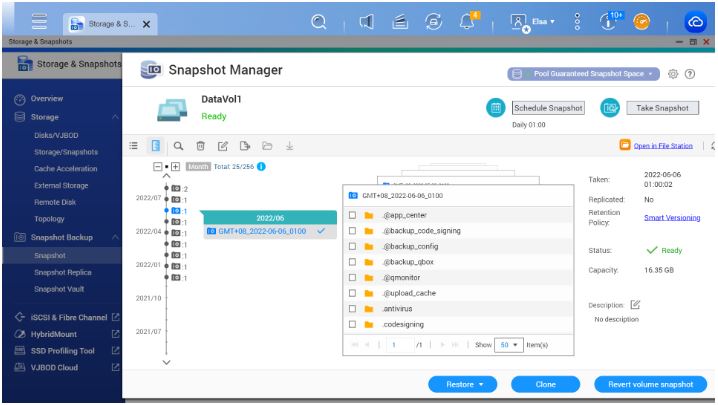718x405 pixels.
Task: Click the delete snapshot trash icon
Action: 200,146
